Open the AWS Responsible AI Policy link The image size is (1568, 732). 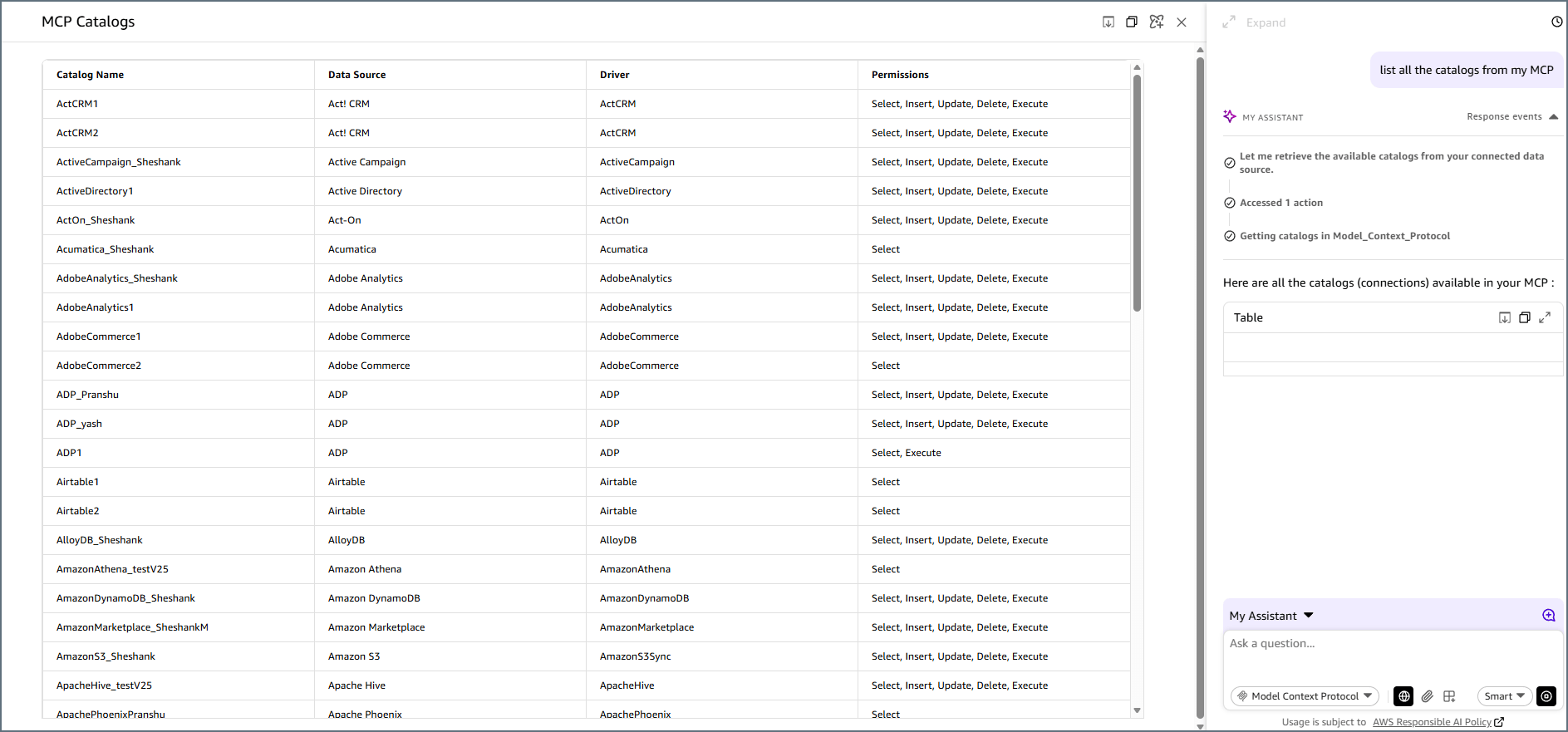(1432, 722)
